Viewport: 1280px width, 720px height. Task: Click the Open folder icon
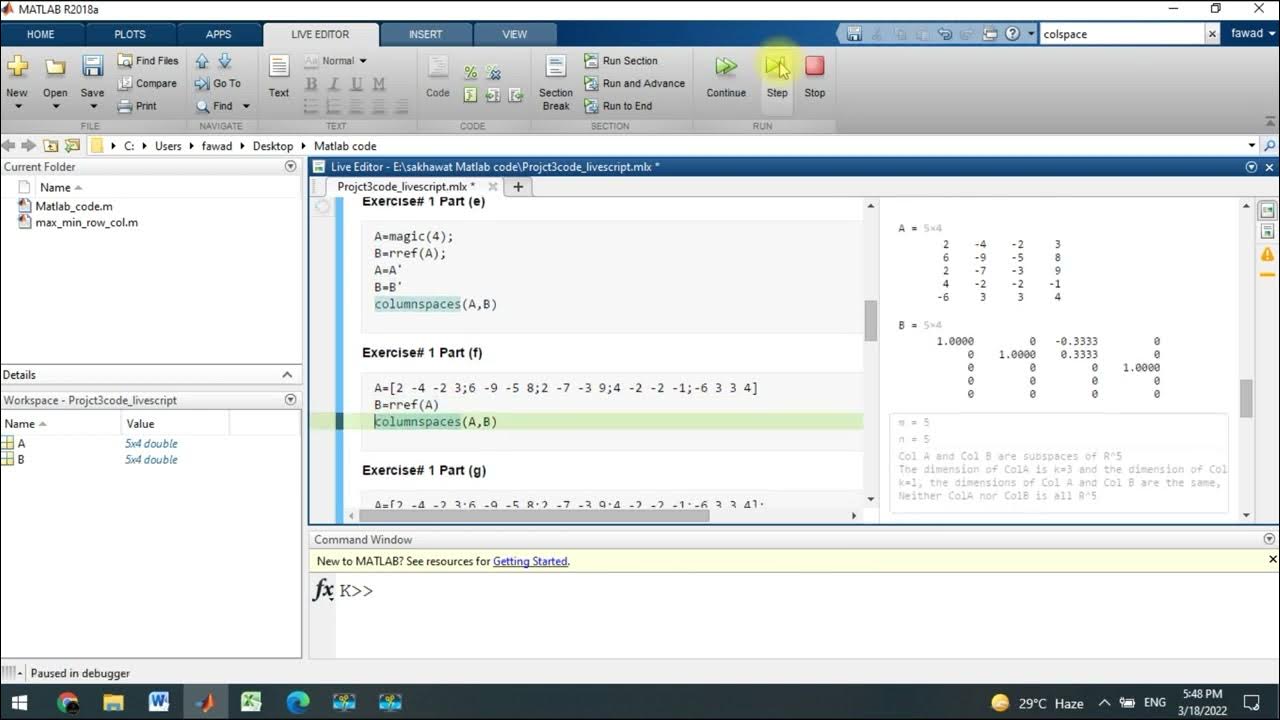(x=55, y=67)
